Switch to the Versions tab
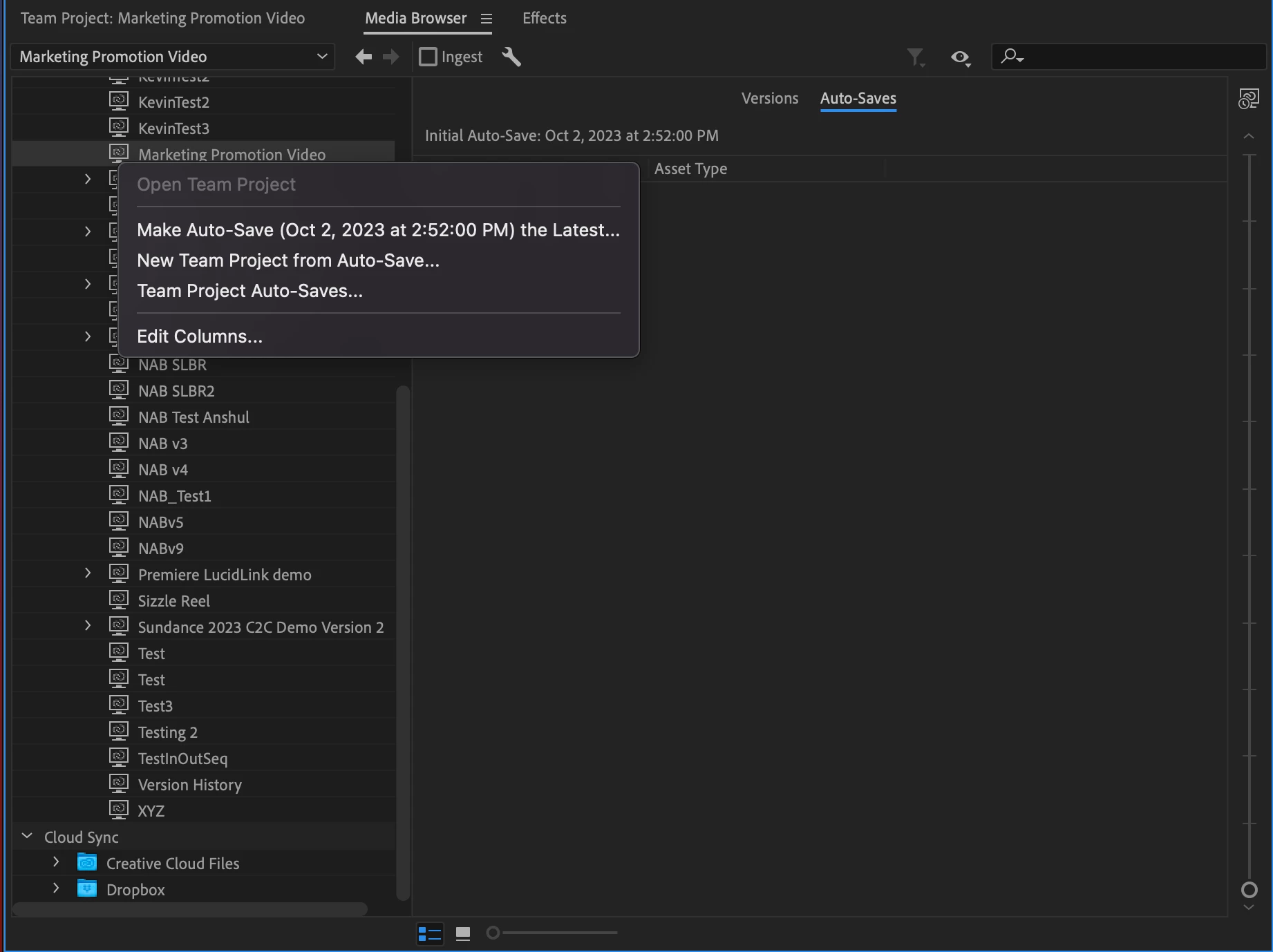 pos(770,98)
